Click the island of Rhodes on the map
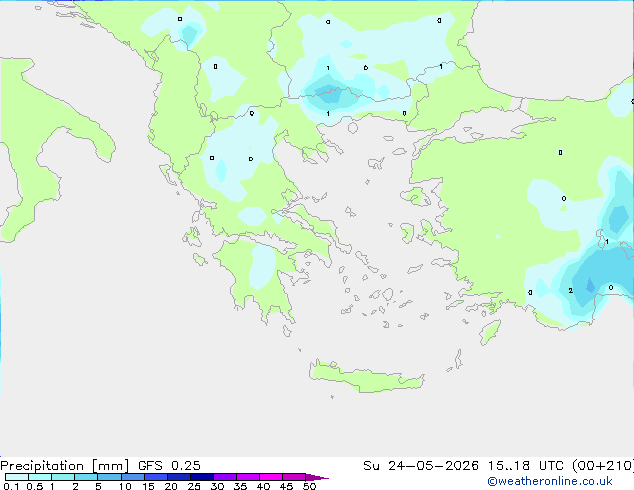 490,332
